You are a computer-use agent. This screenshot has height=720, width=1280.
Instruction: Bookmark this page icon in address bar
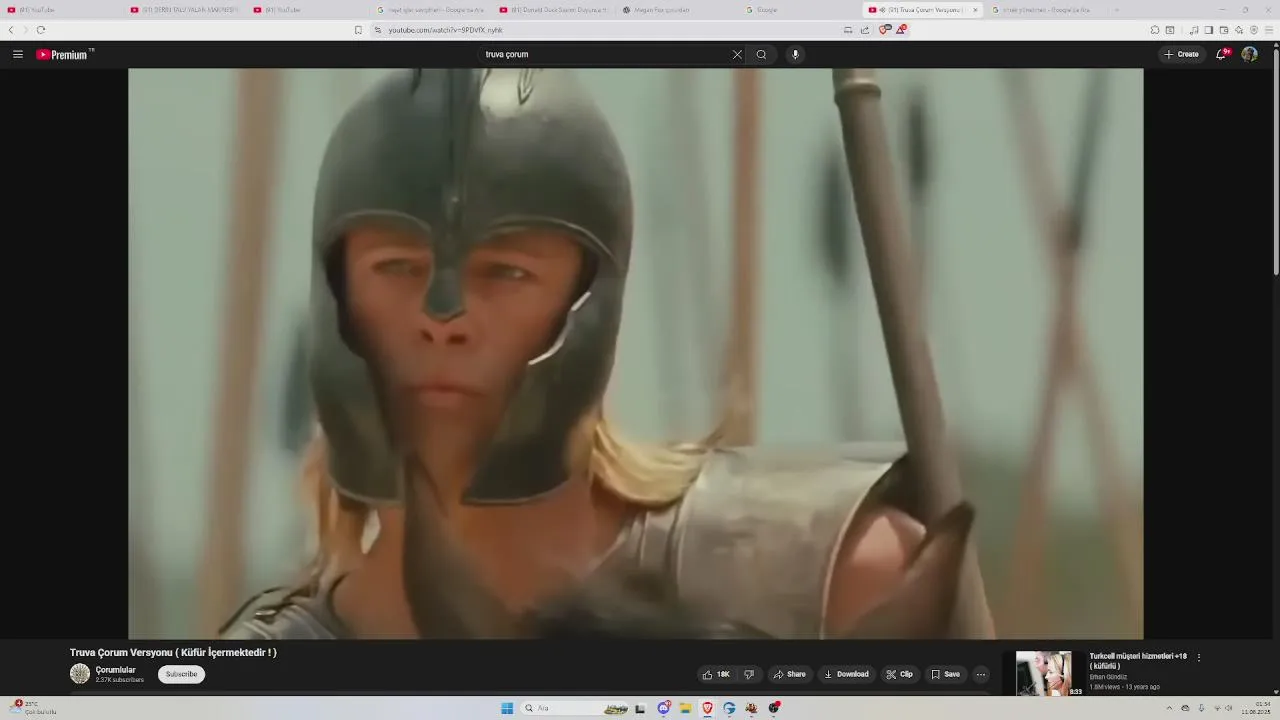[x=358, y=30]
